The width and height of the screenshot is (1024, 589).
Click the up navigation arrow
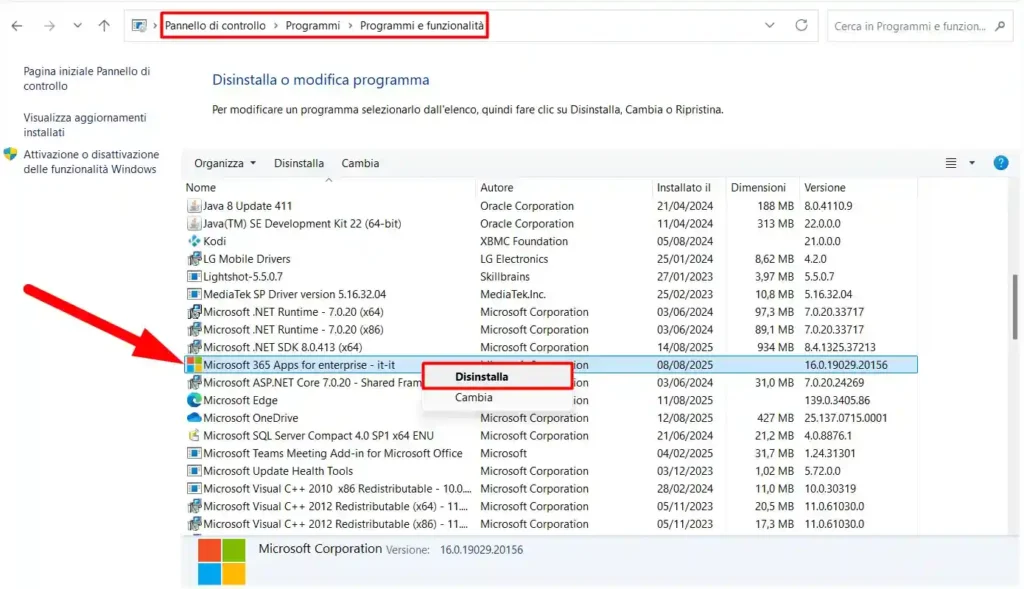click(103, 25)
